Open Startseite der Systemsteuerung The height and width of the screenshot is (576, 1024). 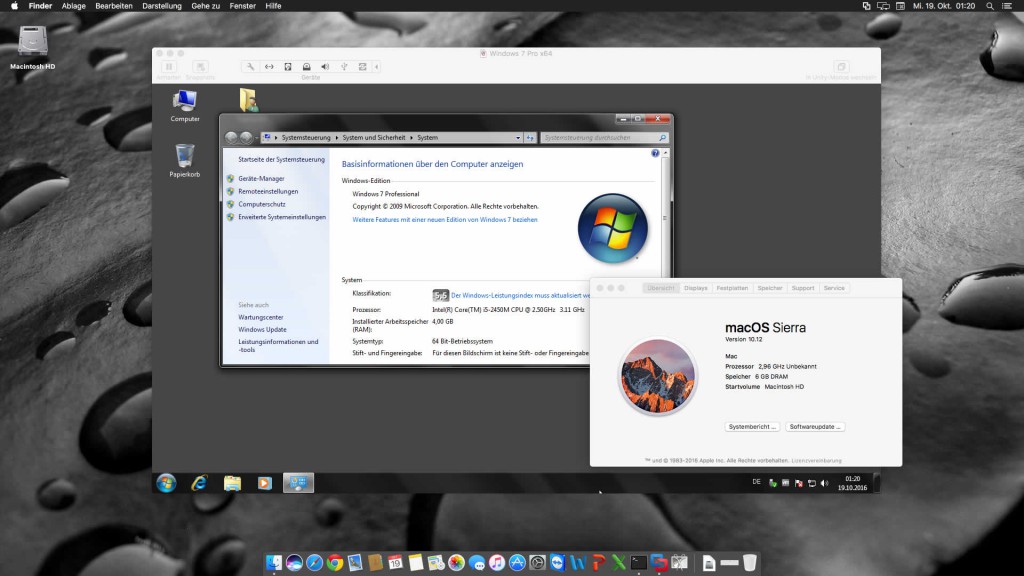(x=281, y=159)
